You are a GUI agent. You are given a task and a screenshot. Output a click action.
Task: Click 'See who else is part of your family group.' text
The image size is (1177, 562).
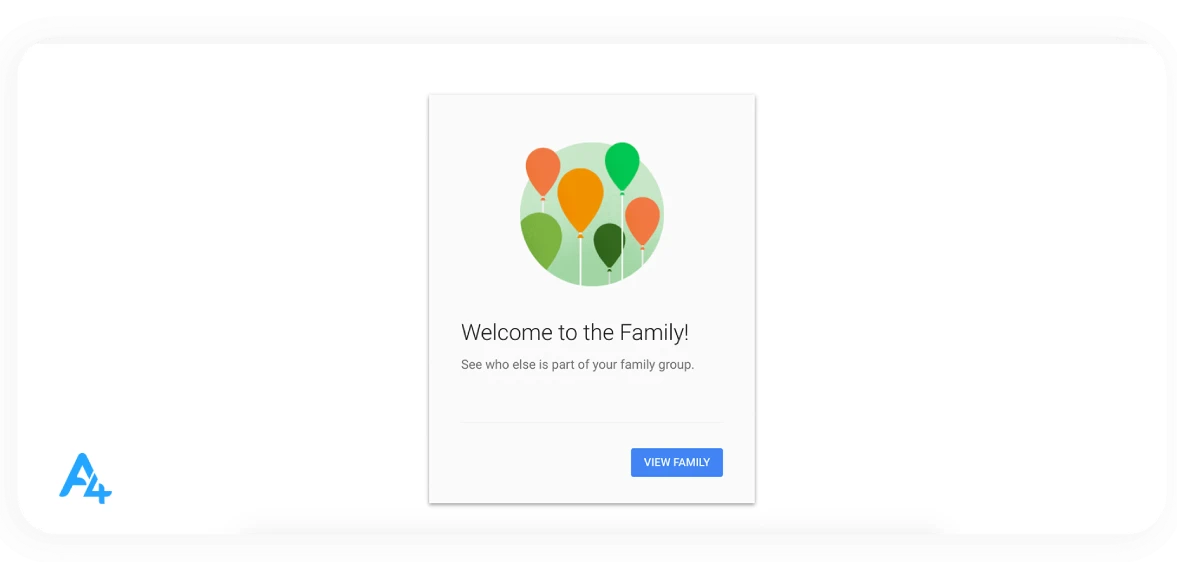[x=577, y=365]
